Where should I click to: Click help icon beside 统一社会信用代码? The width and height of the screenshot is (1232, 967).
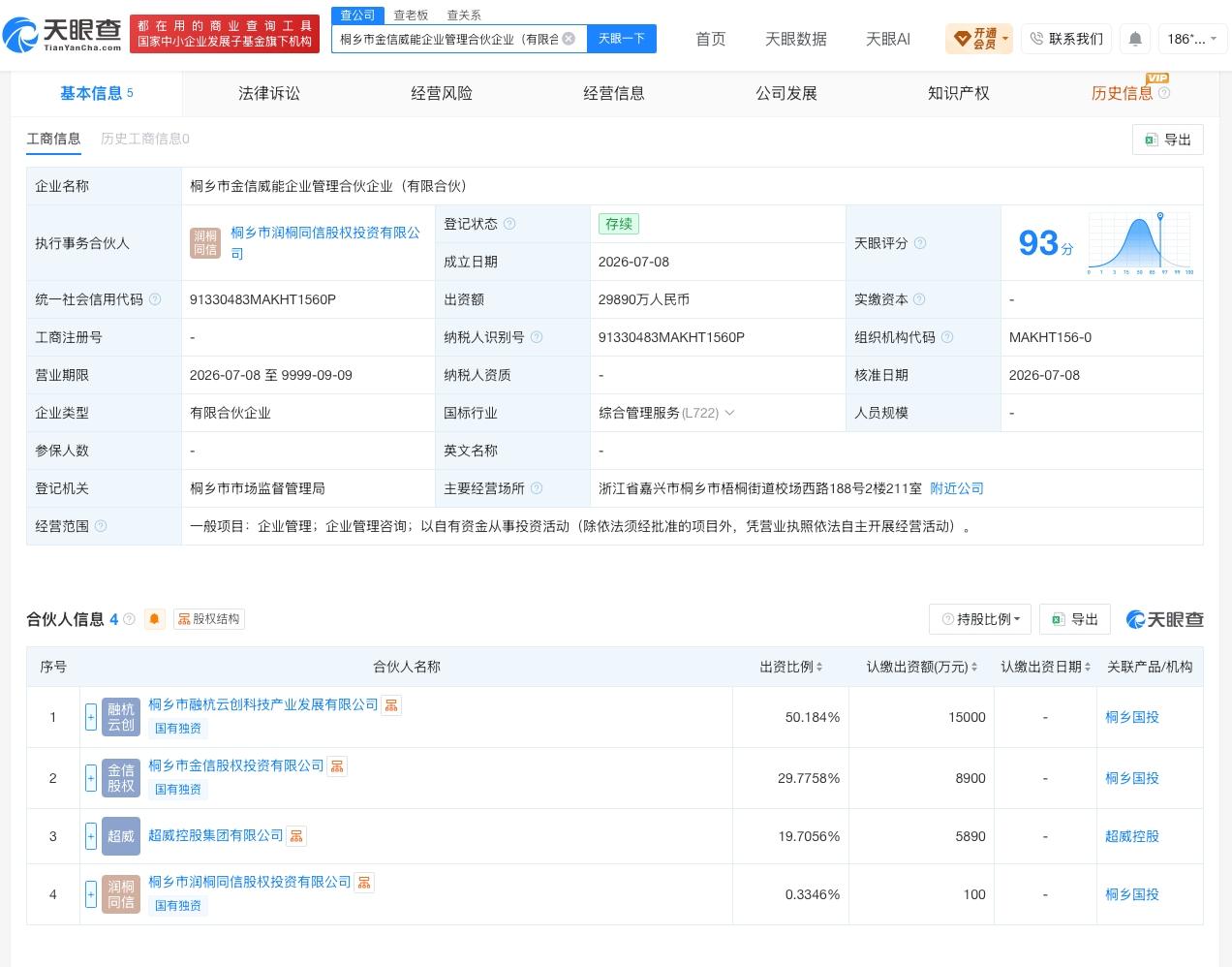[155, 299]
